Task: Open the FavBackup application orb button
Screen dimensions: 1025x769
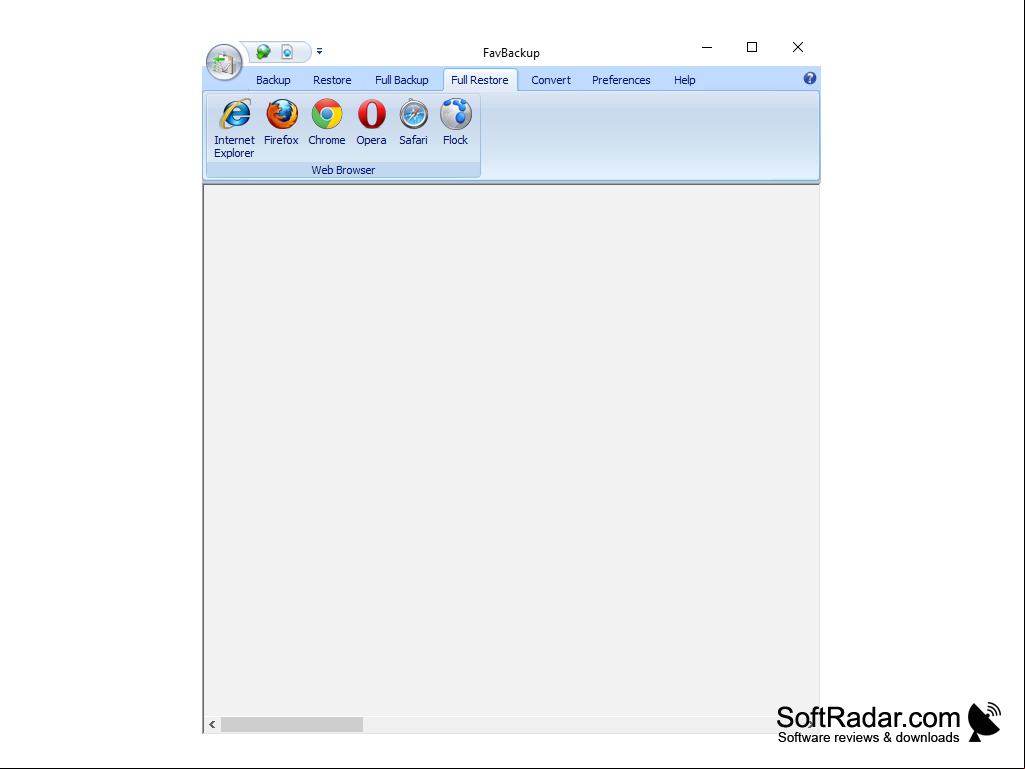Action: 224,63
